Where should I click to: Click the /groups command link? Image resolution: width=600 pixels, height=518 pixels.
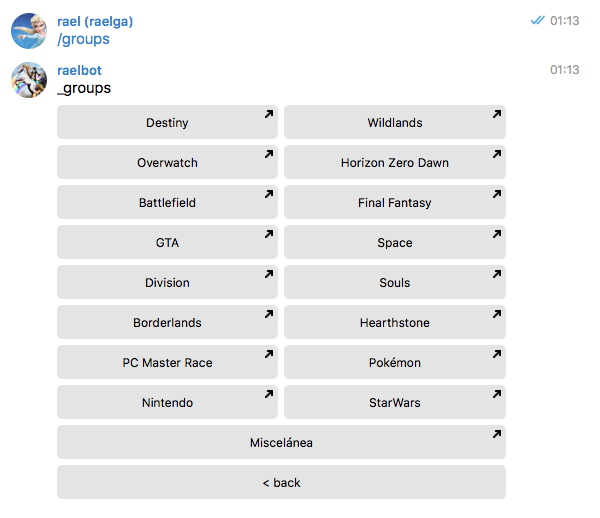[84, 39]
